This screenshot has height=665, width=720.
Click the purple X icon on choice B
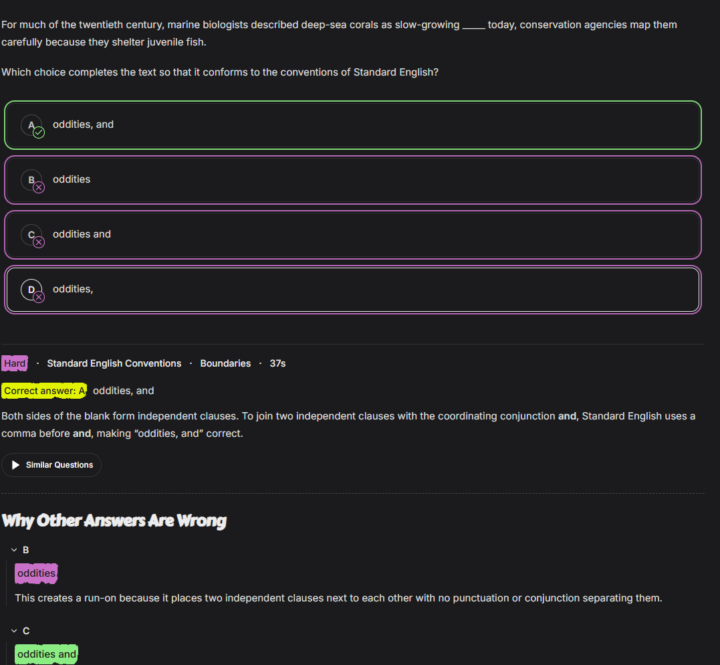click(39, 187)
